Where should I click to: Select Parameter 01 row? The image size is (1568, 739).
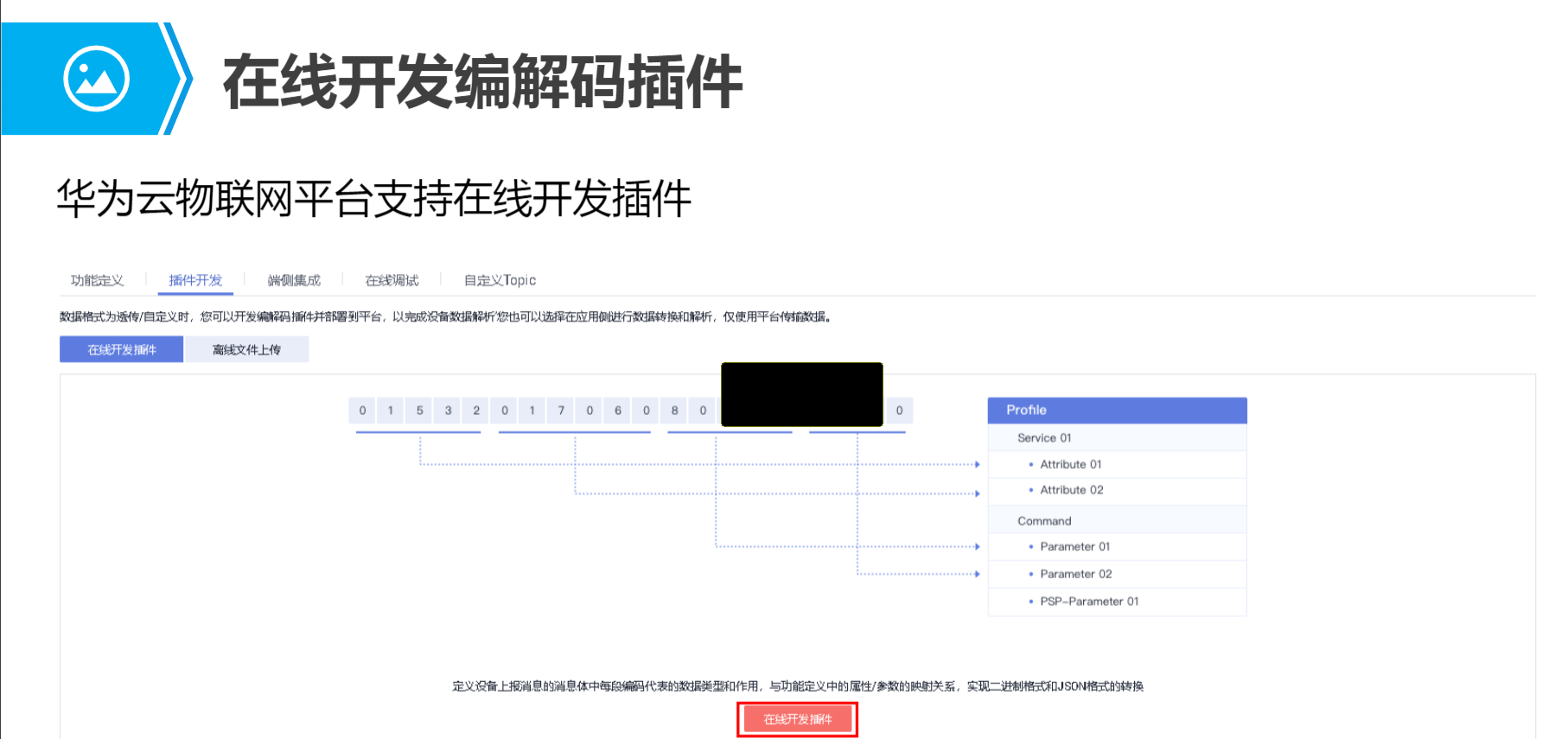[1117, 546]
